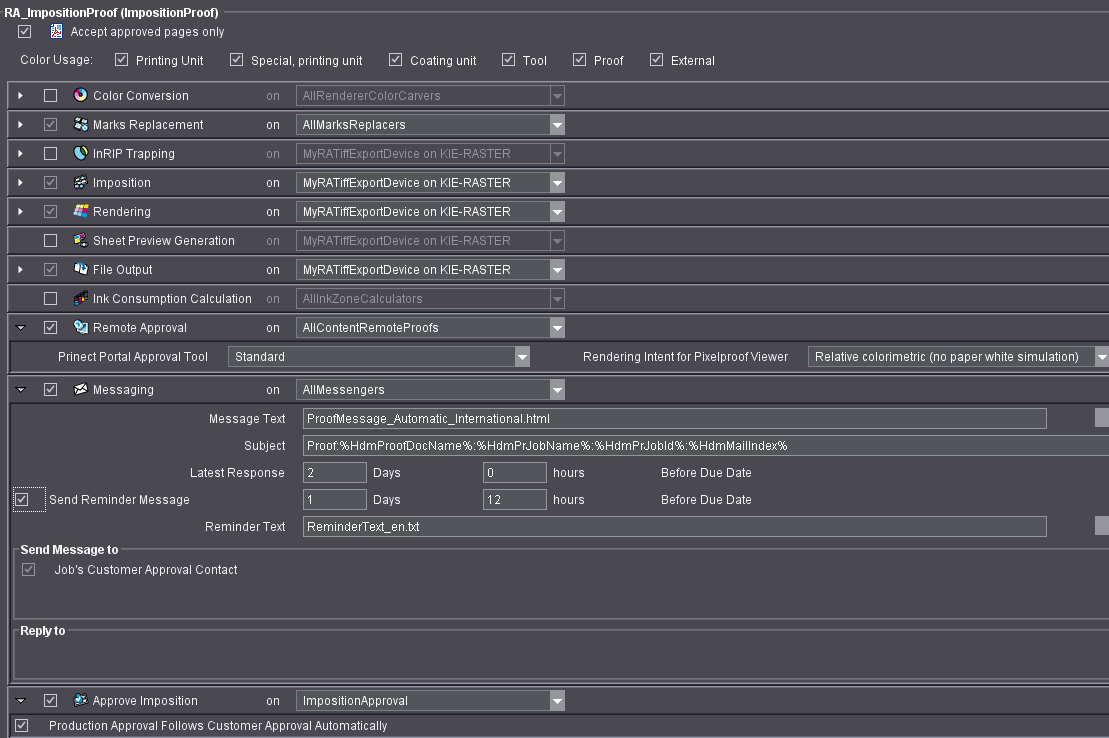Image resolution: width=1109 pixels, height=738 pixels.
Task: Open the Prinect Portal Approval Tool dropdown
Action: point(521,357)
